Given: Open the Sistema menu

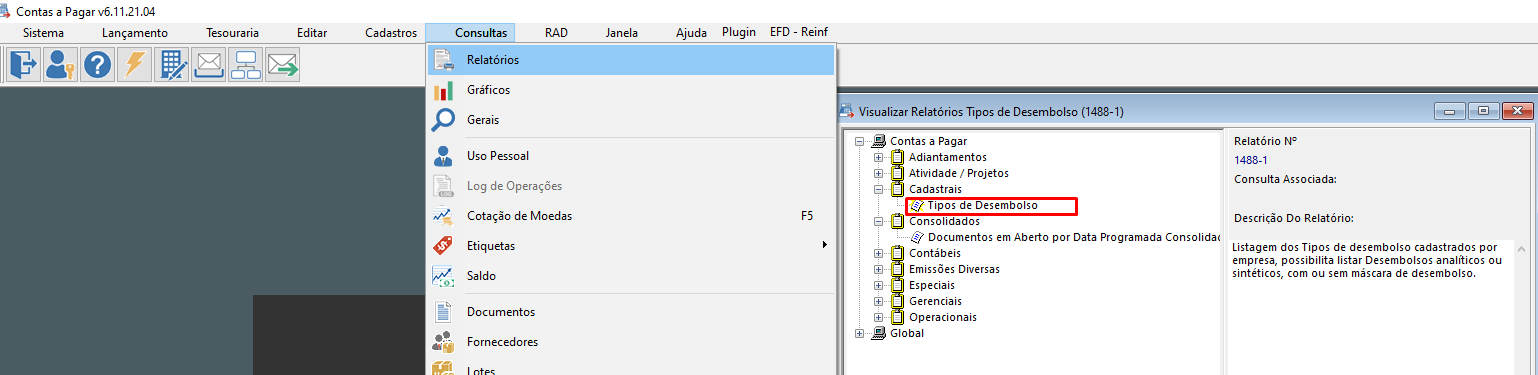Looking at the screenshot, I should click(43, 32).
